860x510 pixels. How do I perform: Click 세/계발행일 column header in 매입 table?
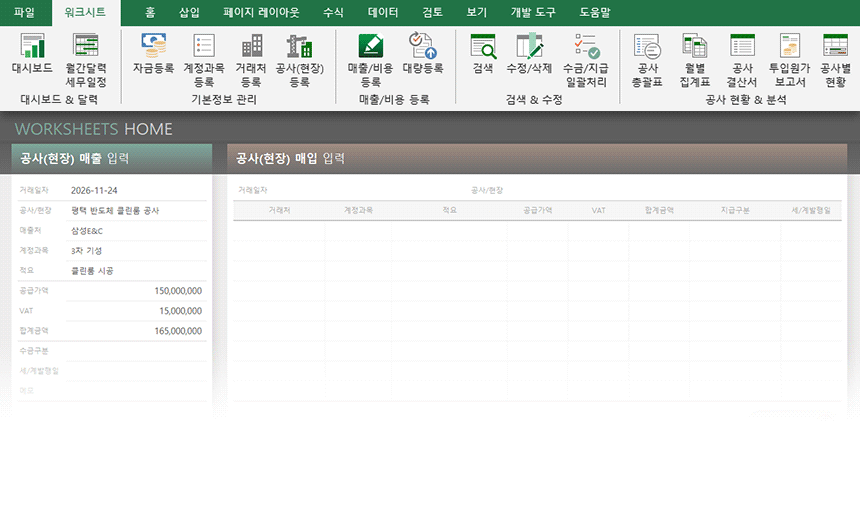[811, 211]
